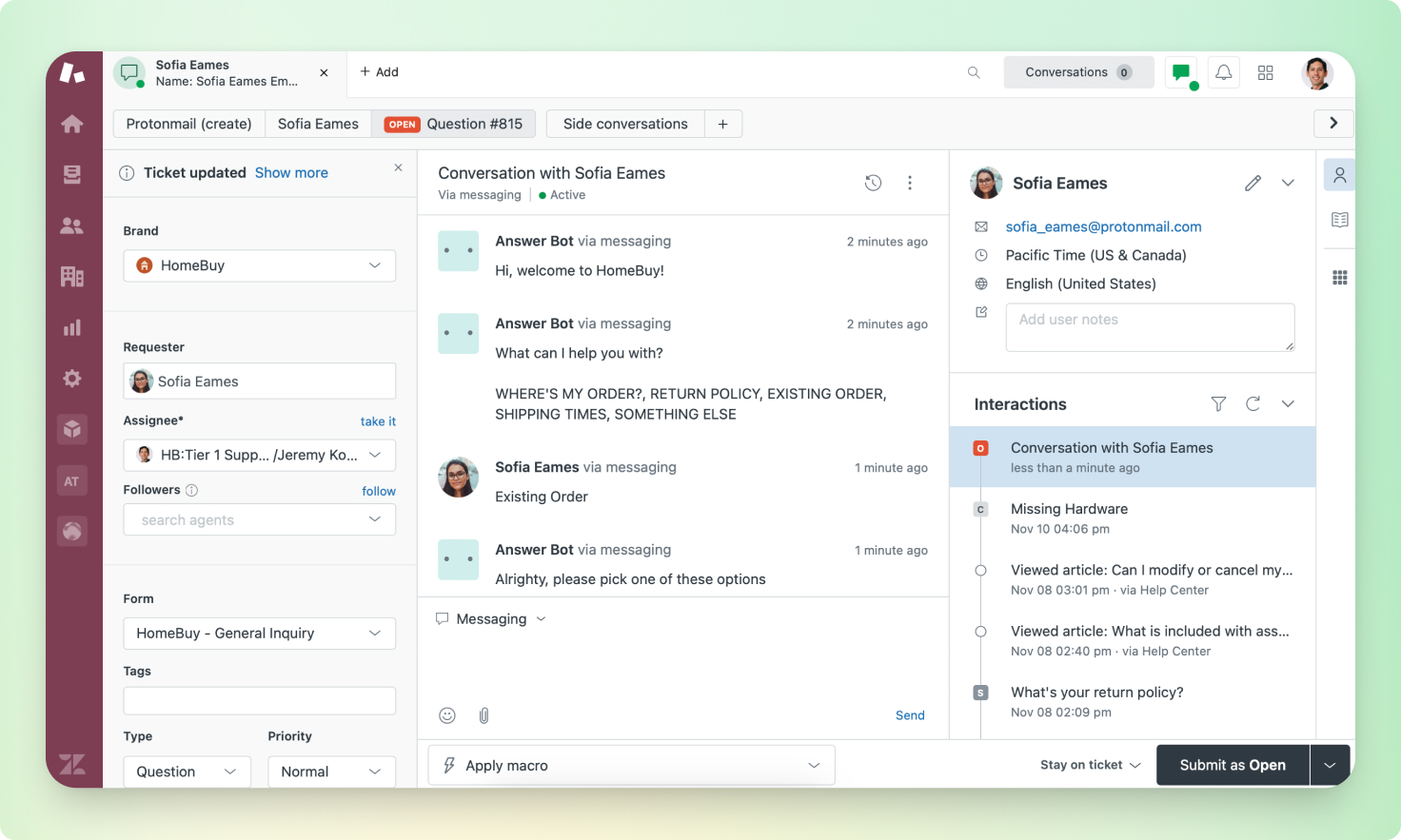Open the Home icon in sidebar
This screenshot has width=1401, height=840.
(x=72, y=124)
